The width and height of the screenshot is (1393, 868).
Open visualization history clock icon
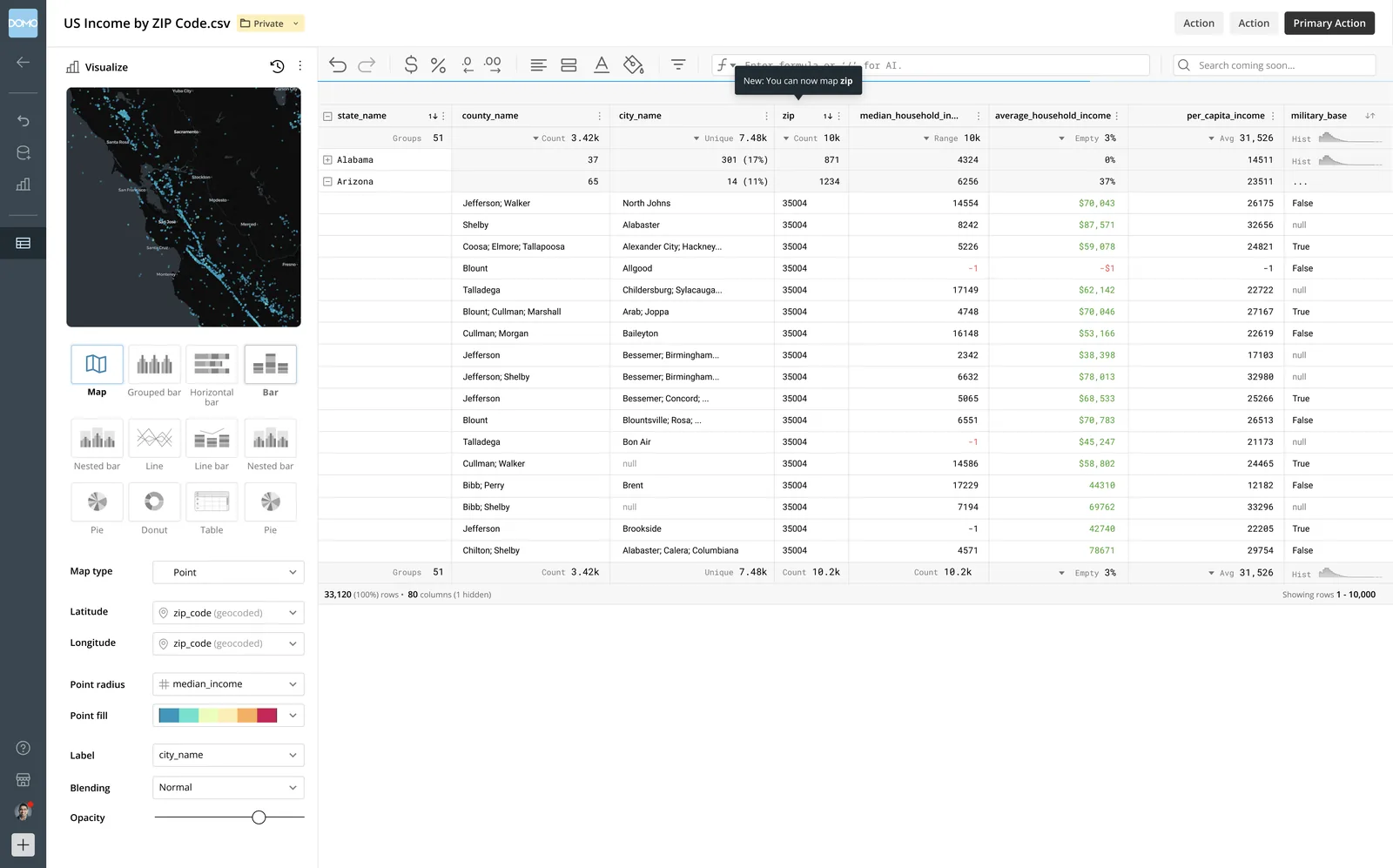[x=277, y=66]
